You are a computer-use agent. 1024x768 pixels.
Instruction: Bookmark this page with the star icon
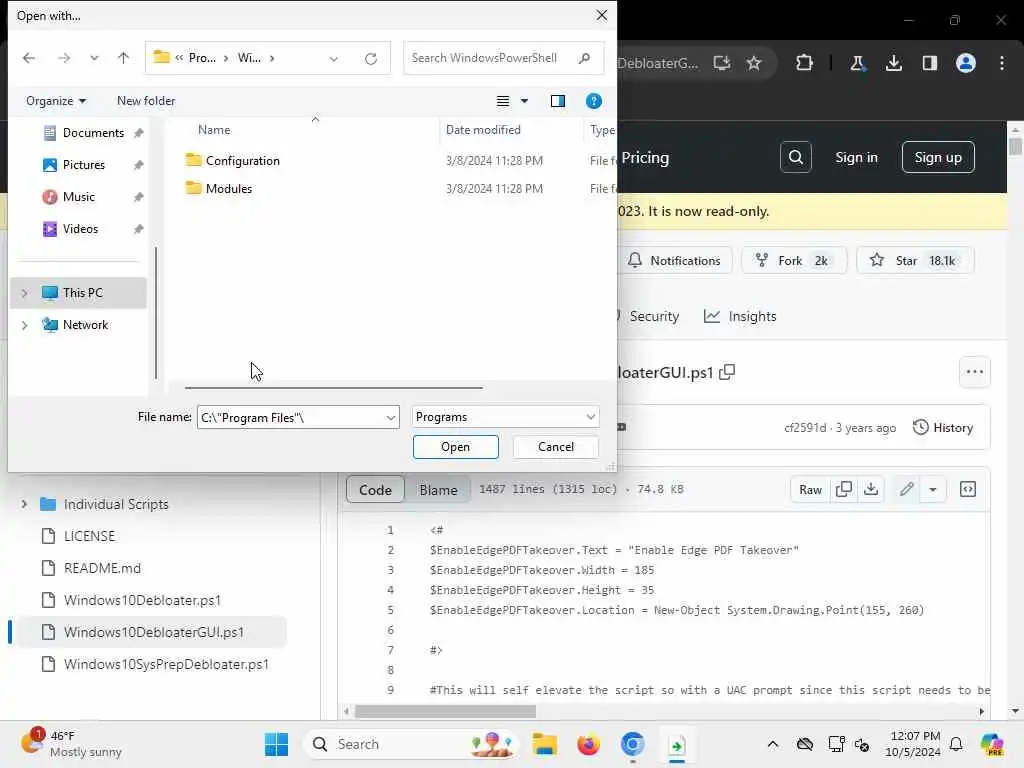click(x=754, y=63)
